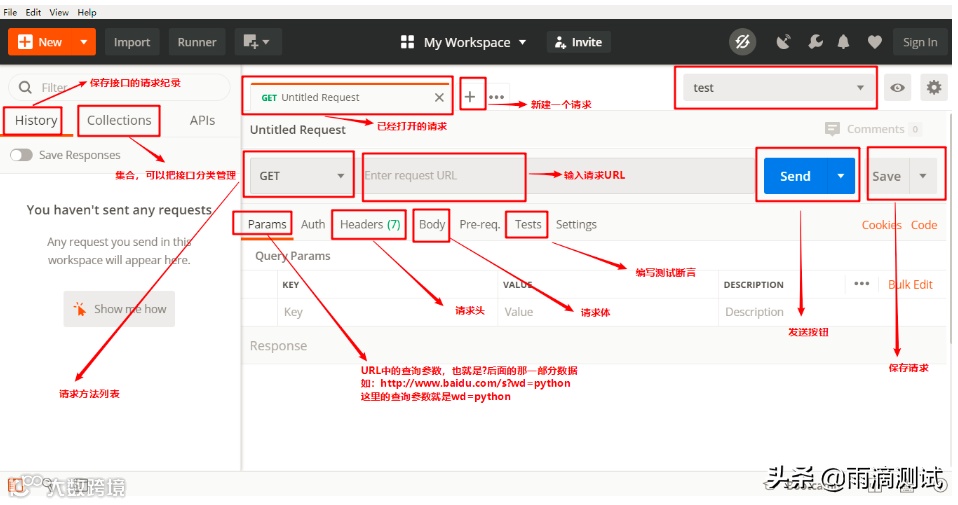Select the Headers (7) tab

[370, 224]
